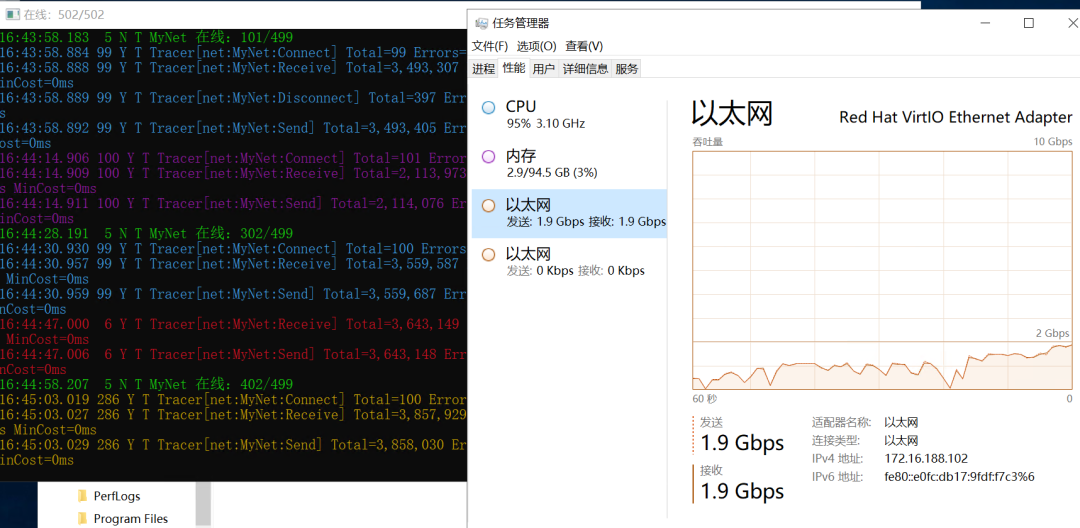Select the 内存 memory circle icon
1080x528 pixels.
(x=488, y=156)
